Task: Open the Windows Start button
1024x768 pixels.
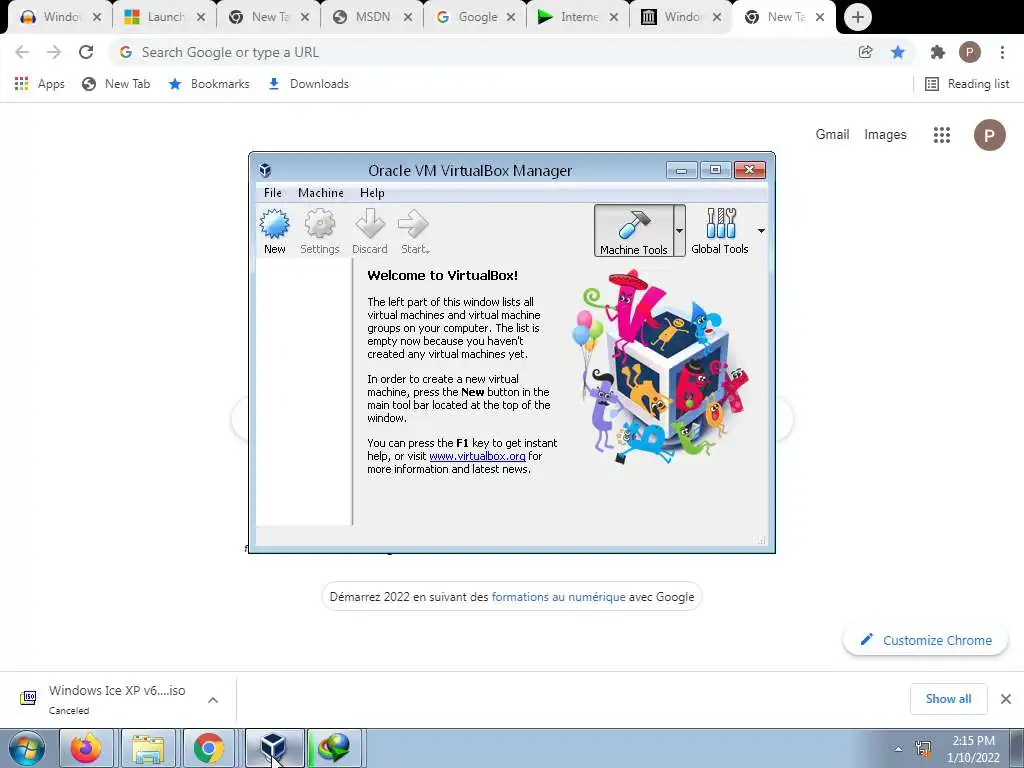Action: pos(27,748)
